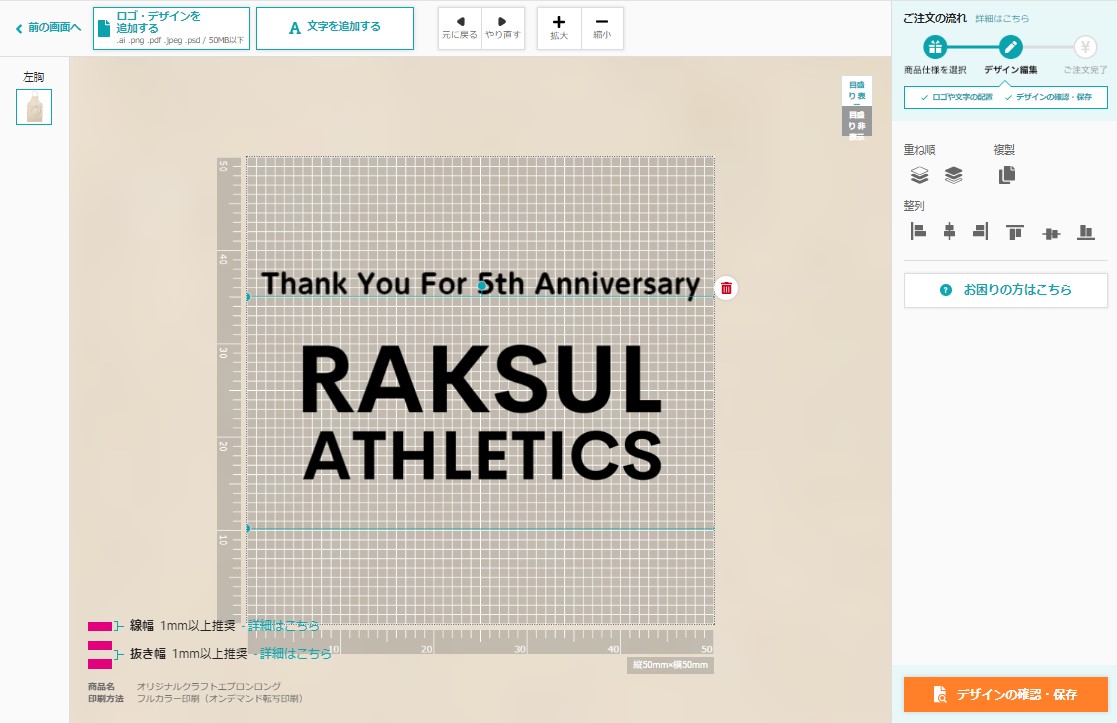Open the 詳細はこちら link for 抜き幅
1117x723 pixels.
(296, 653)
